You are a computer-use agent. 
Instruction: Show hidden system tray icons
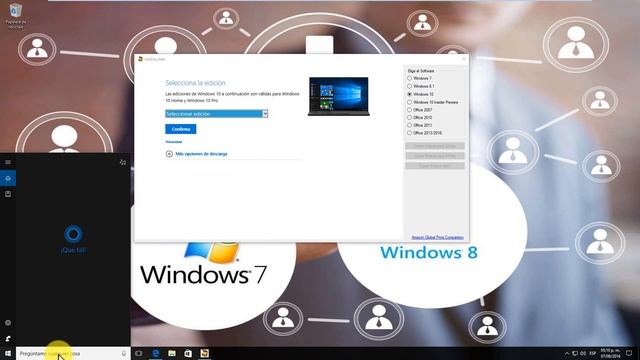click(567, 353)
